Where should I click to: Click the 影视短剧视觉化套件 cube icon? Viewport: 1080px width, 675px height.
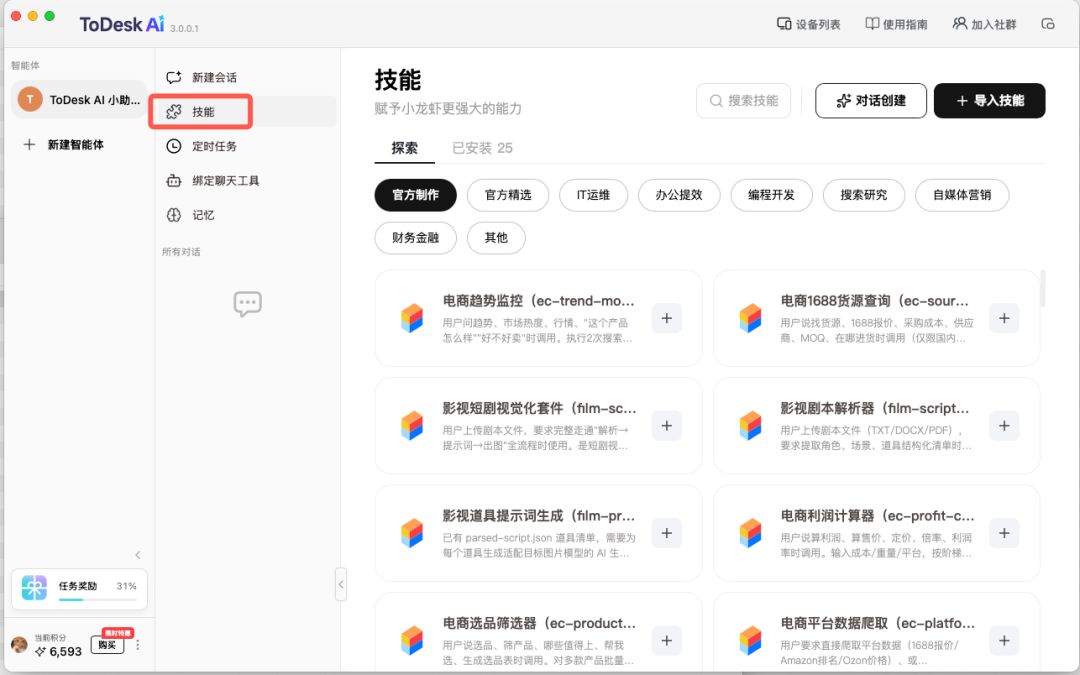point(412,426)
